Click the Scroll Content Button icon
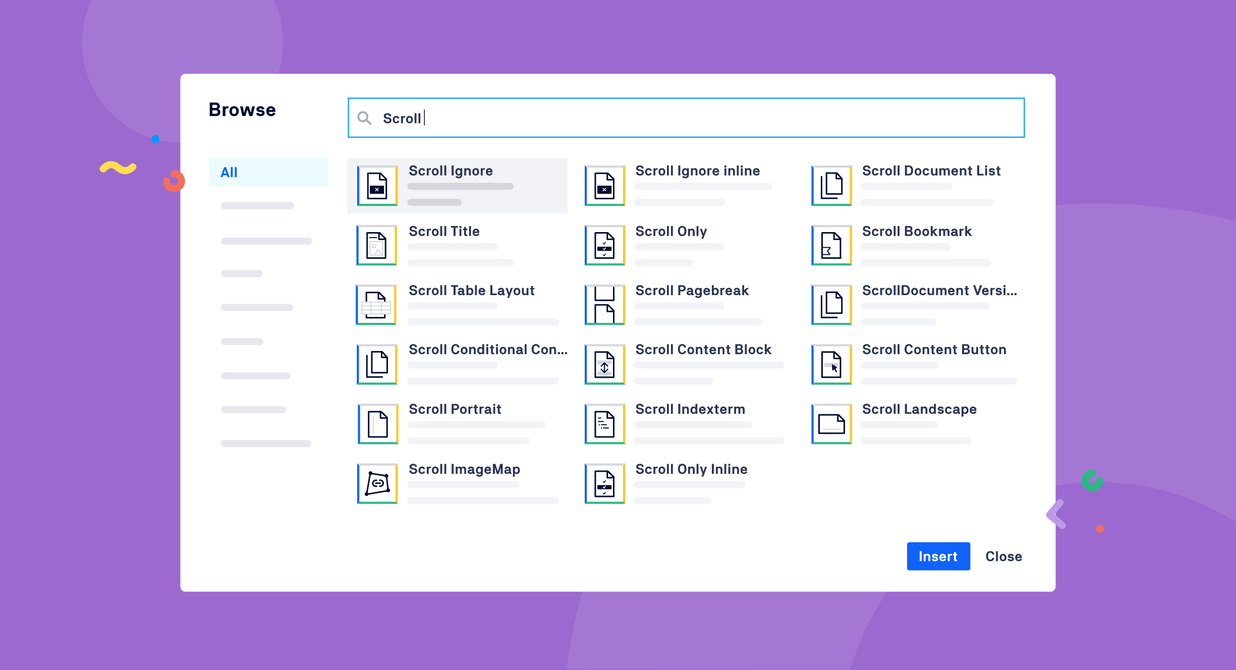Image resolution: width=1236 pixels, height=670 pixels. click(831, 365)
